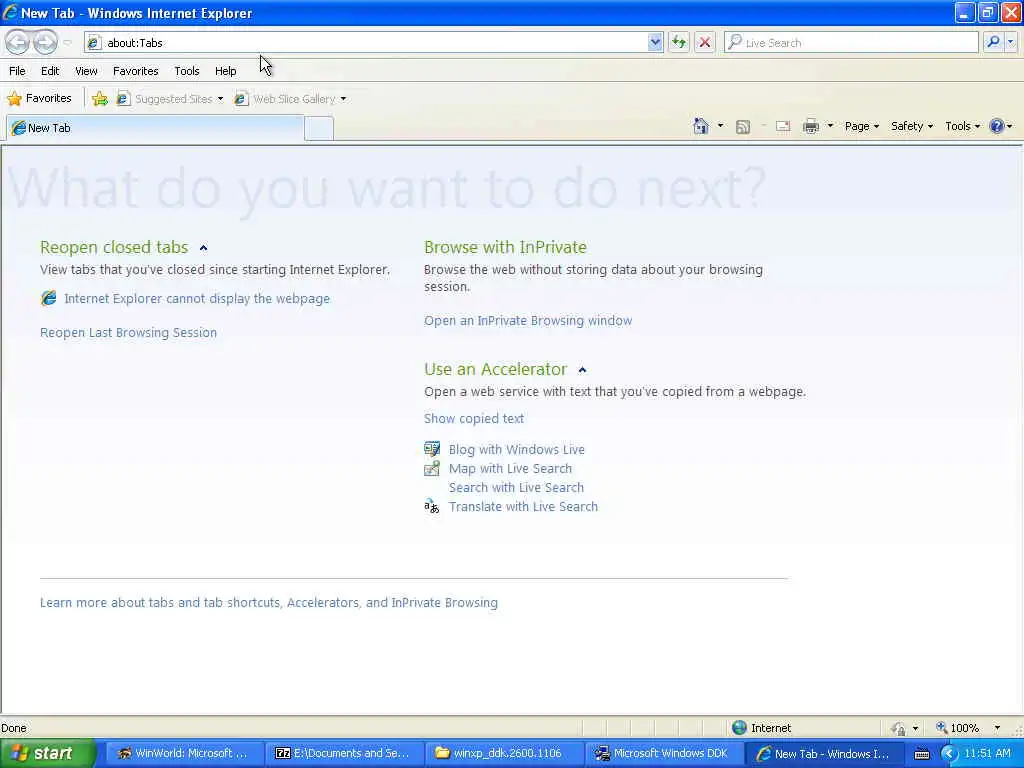Open the Favorites star button
This screenshot has width=1024, height=768.
pyautogui.click(x=39, y=99)
